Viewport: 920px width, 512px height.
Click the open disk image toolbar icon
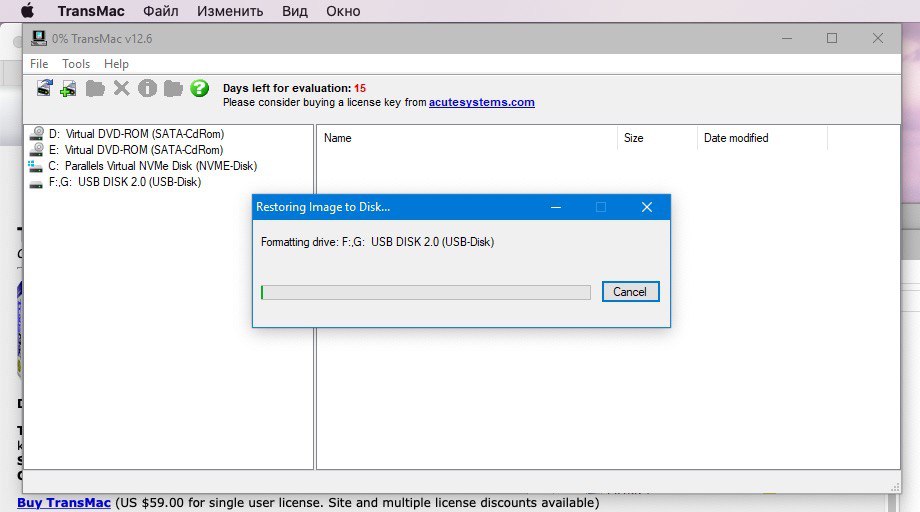(45, 89)
